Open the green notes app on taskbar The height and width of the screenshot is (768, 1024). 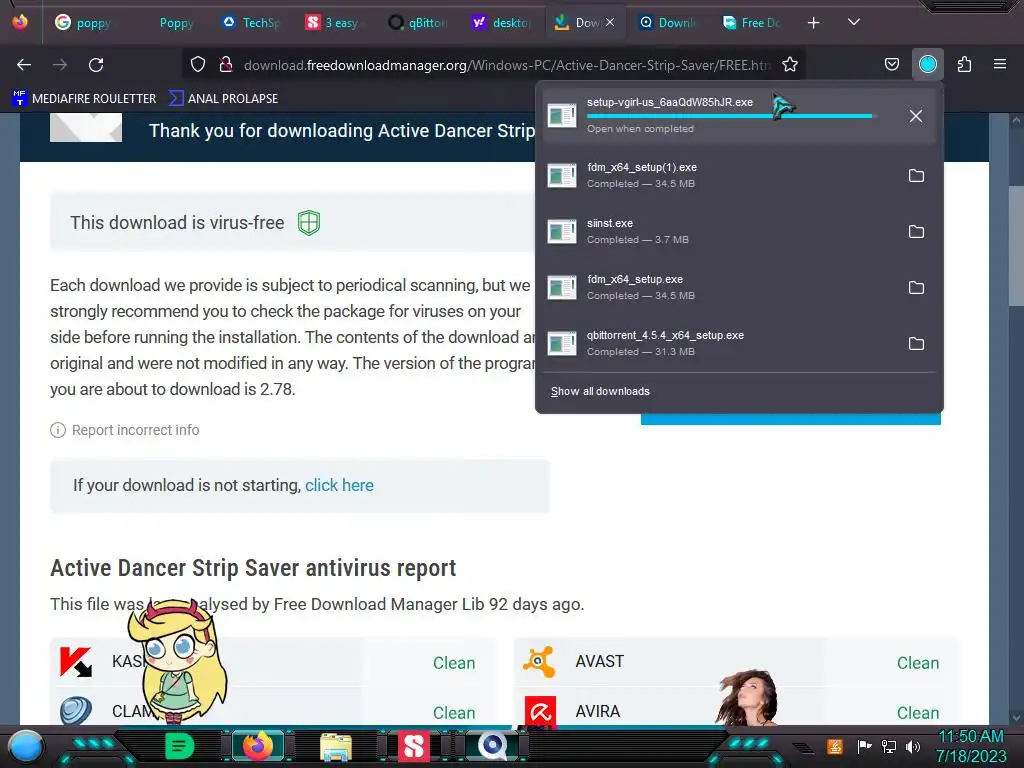[x=179, y=746]
